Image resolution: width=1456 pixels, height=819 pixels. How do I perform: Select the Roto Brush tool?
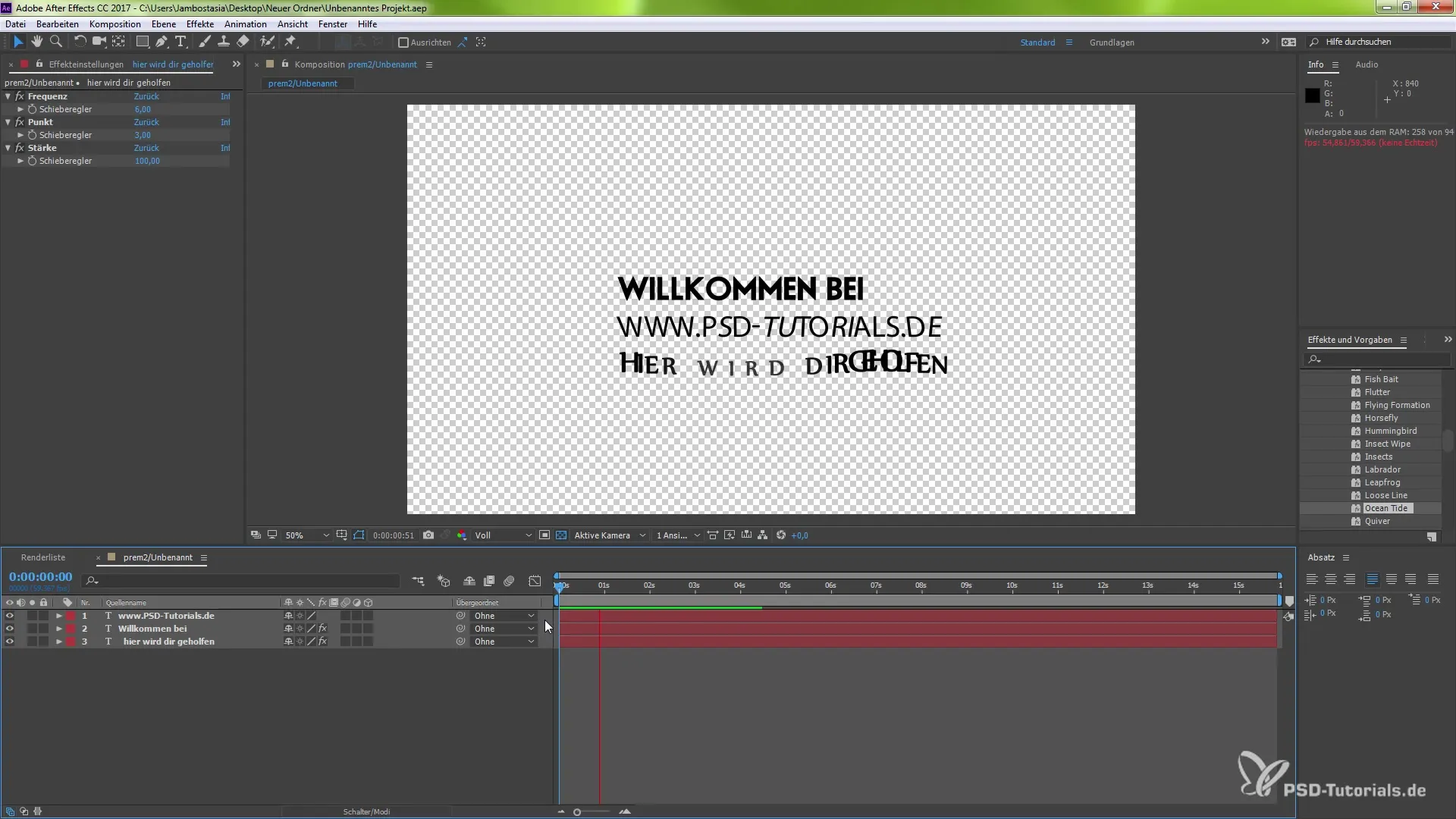click(267, 42)
